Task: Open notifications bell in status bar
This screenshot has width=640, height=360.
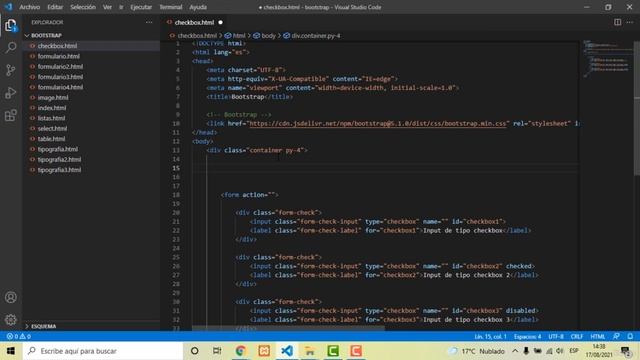Action: [x=630, y=336]
